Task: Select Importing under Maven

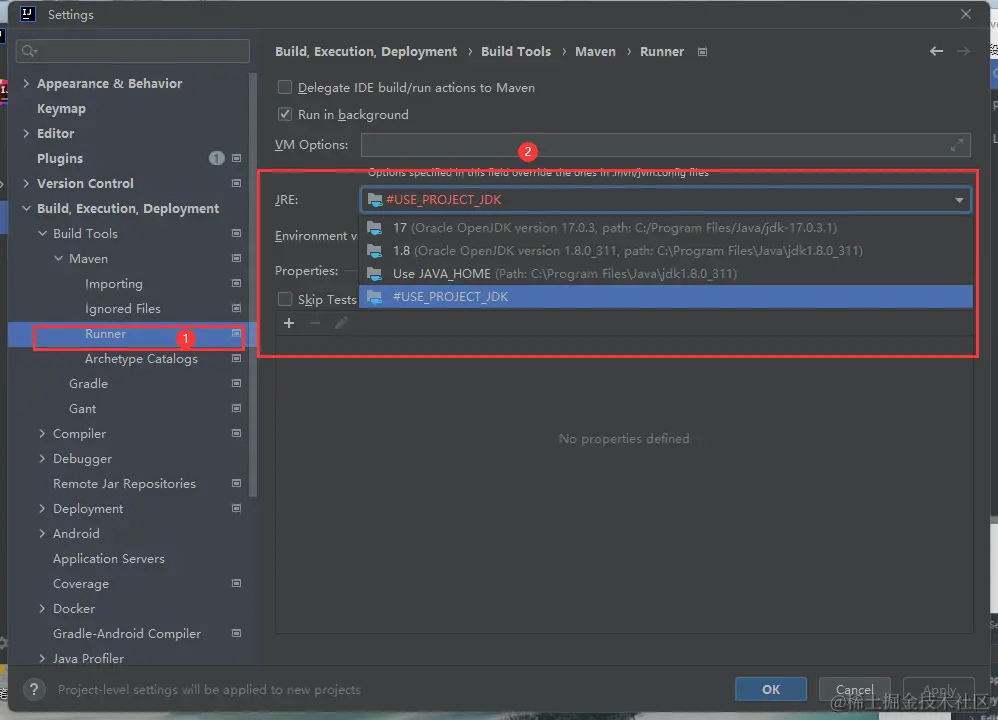Action: [x=114, y=283]
